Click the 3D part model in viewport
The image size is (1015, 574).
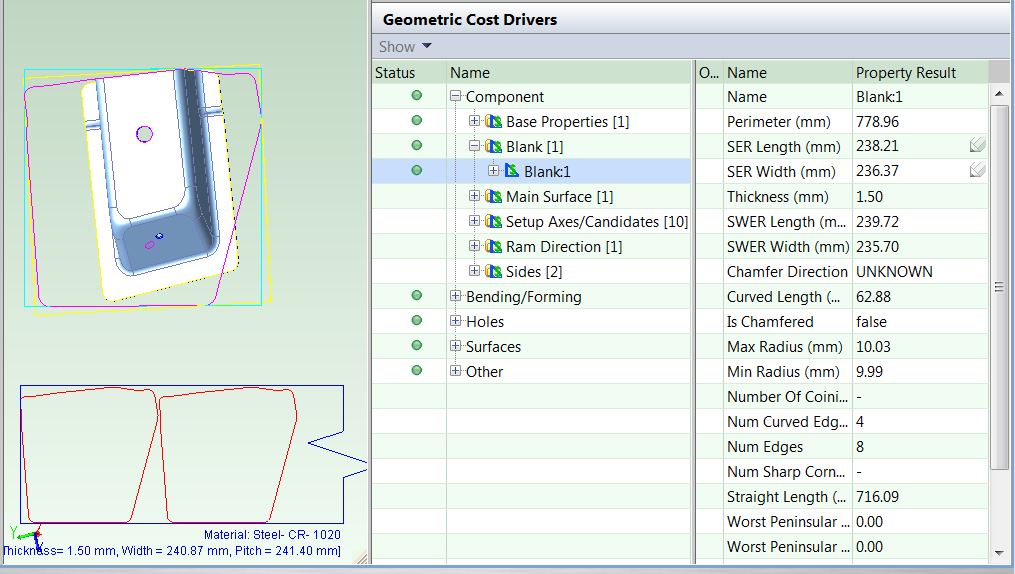pos(160,180)
